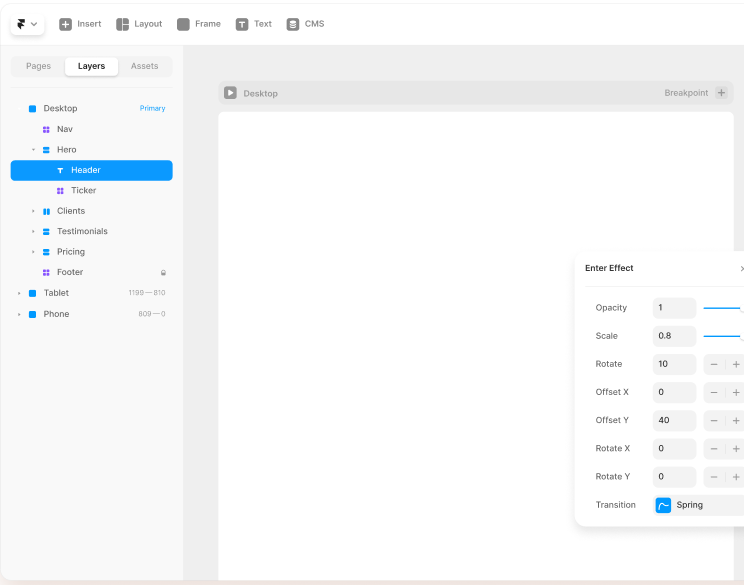The image size is (744, 585).
Task: Collapse the Hero layer
Action: click(33, 150)
